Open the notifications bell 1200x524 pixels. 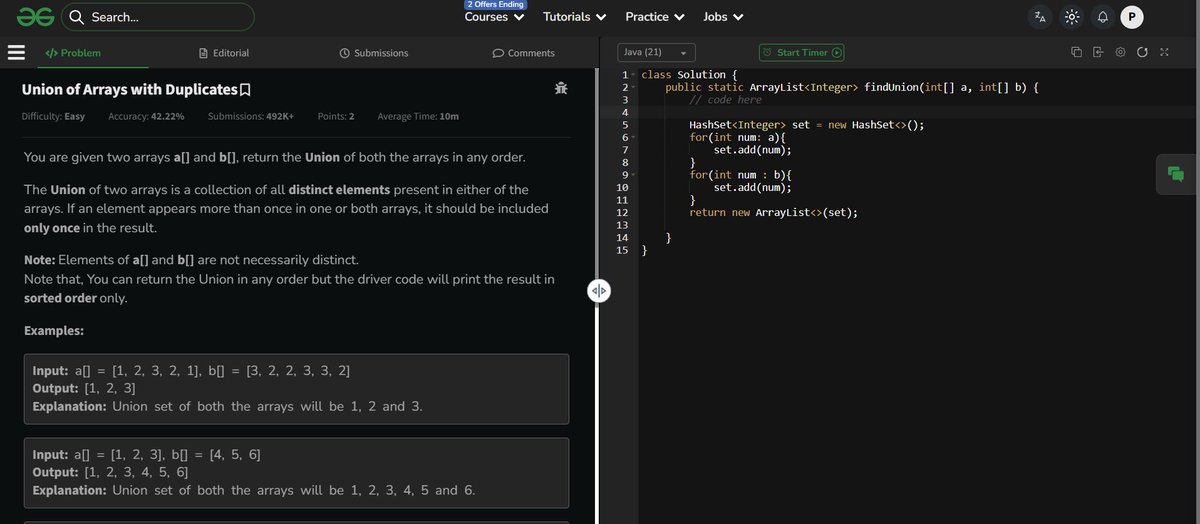point(1103,17)
